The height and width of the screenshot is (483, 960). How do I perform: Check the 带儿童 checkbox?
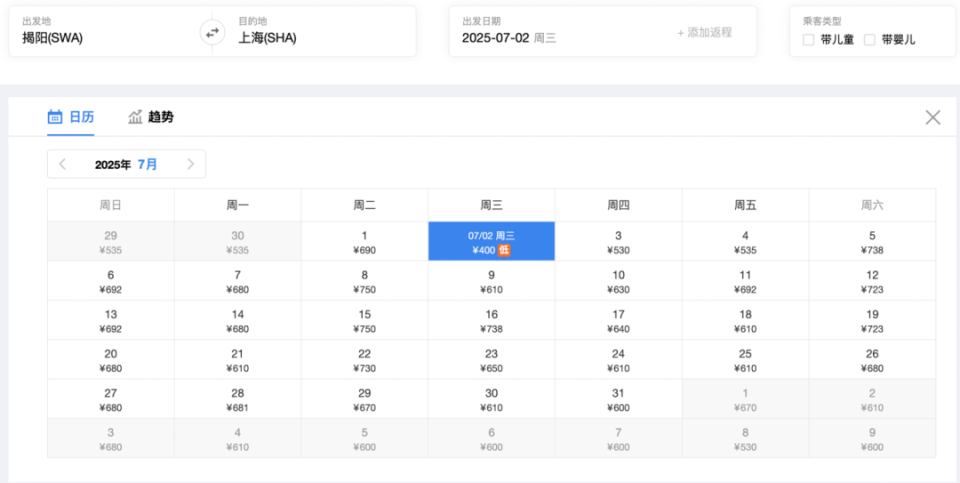click(809, 40)
